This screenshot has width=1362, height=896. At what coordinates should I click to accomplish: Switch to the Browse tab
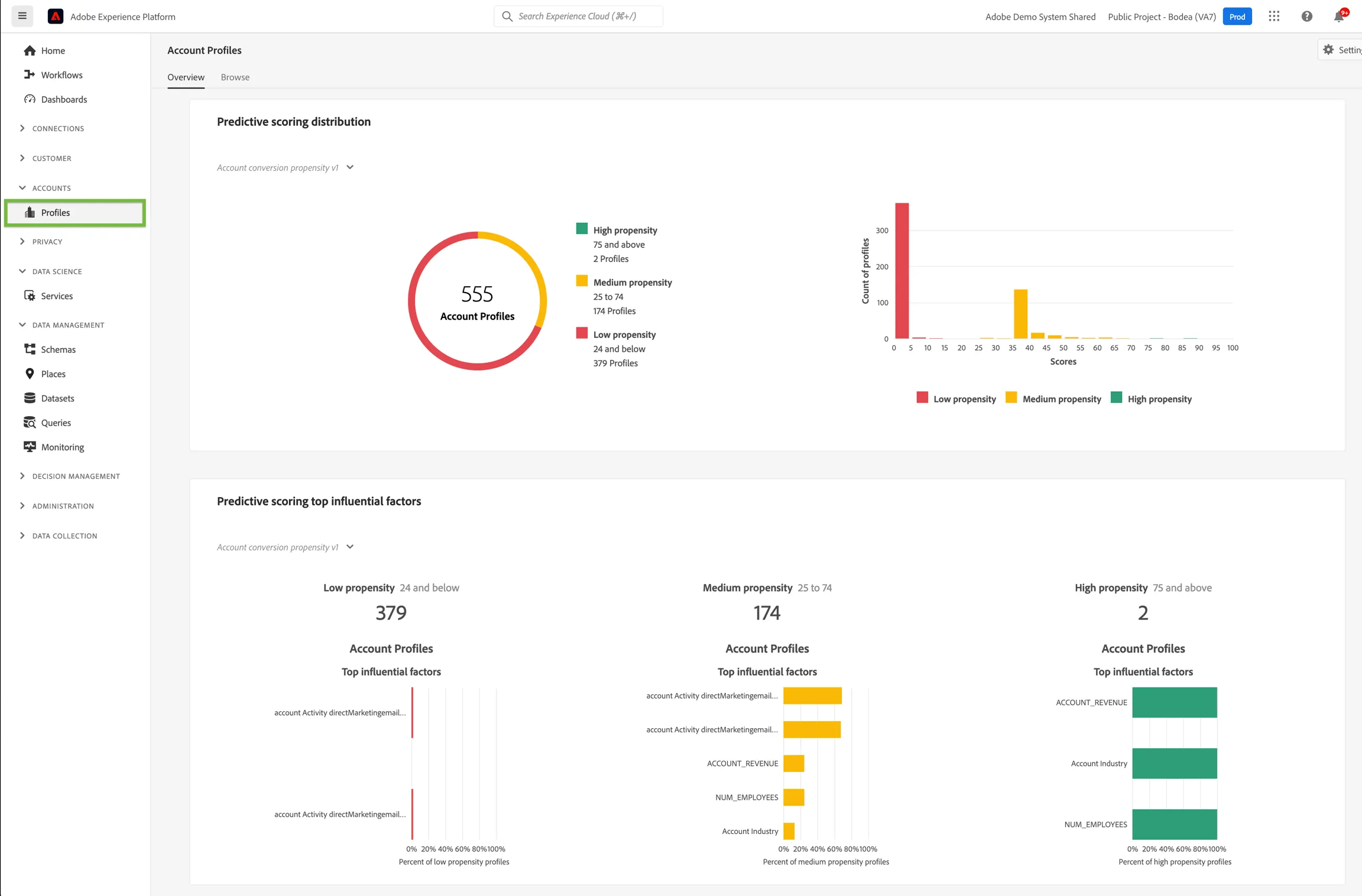tap(235, 77)
